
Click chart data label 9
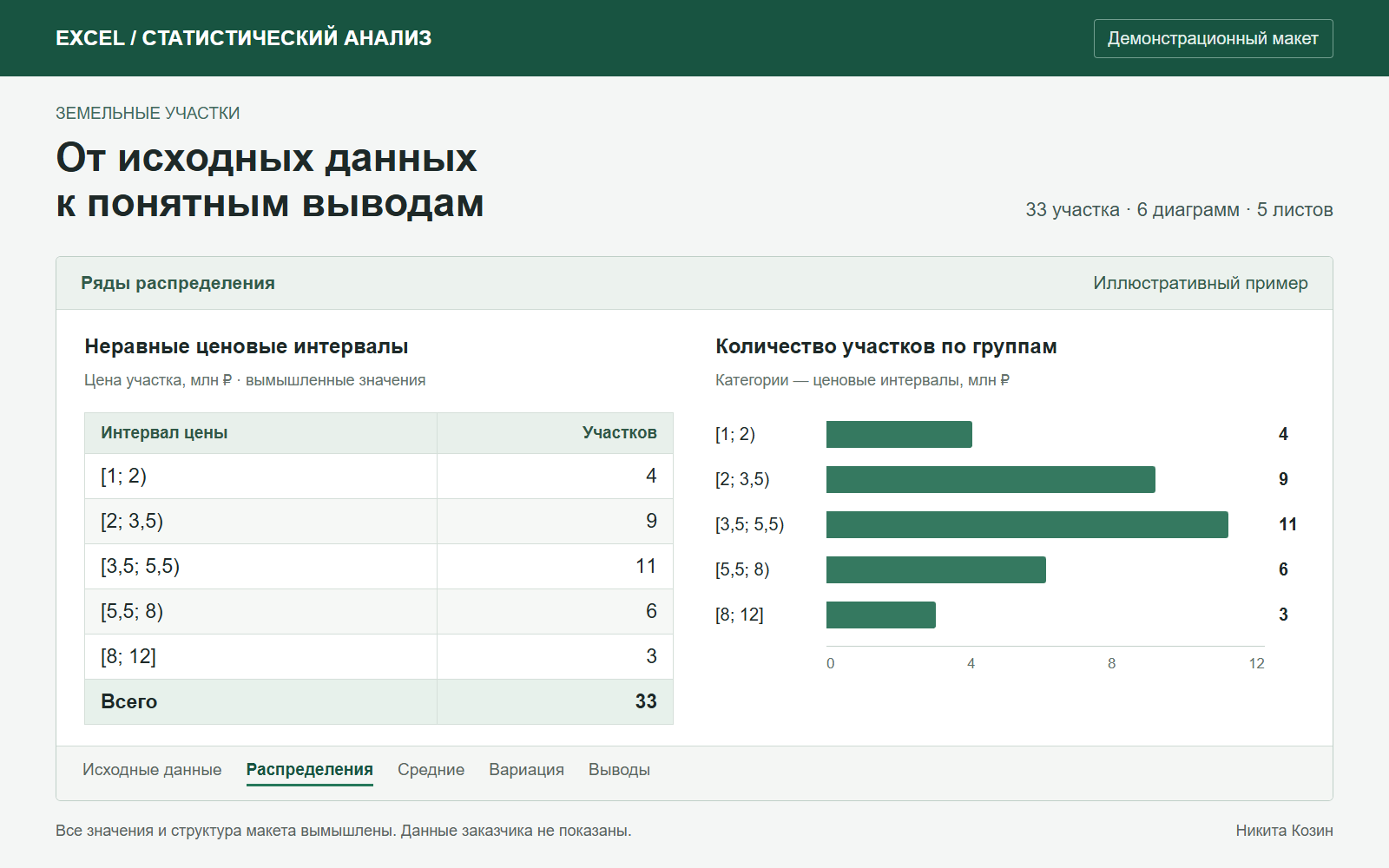(x=1283, y=479)
